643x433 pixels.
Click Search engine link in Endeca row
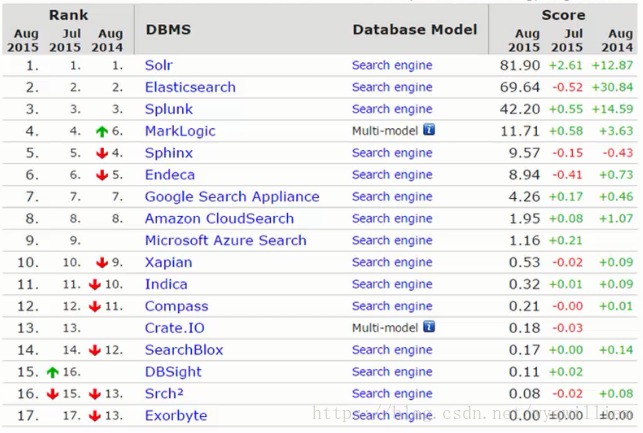392,175
